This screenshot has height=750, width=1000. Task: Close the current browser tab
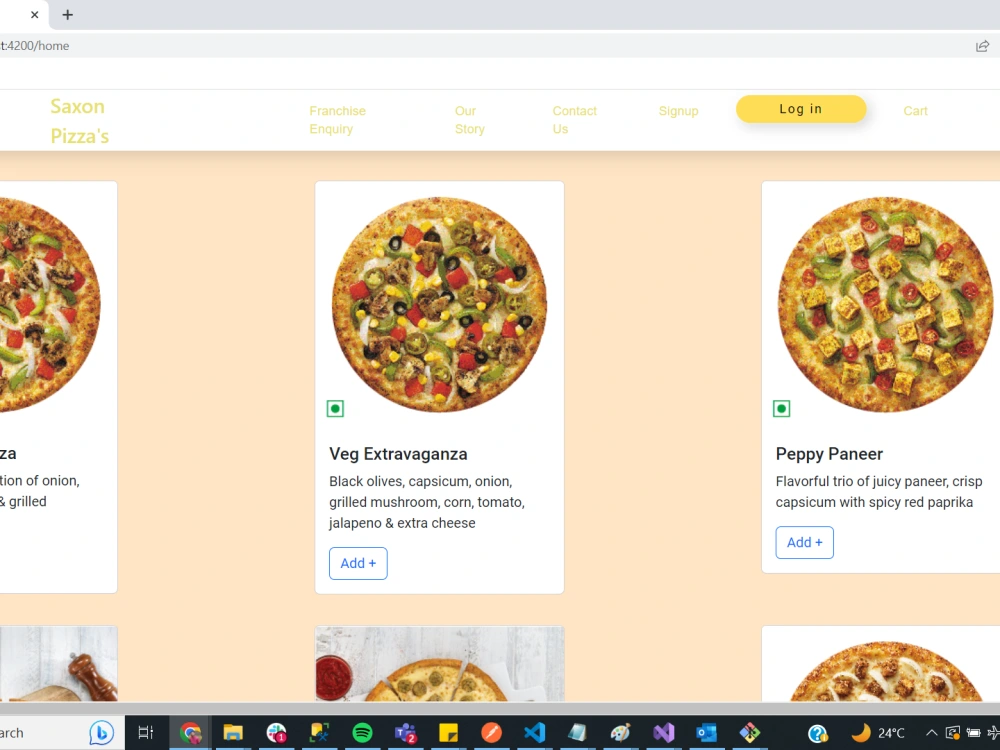coord(34,14)
